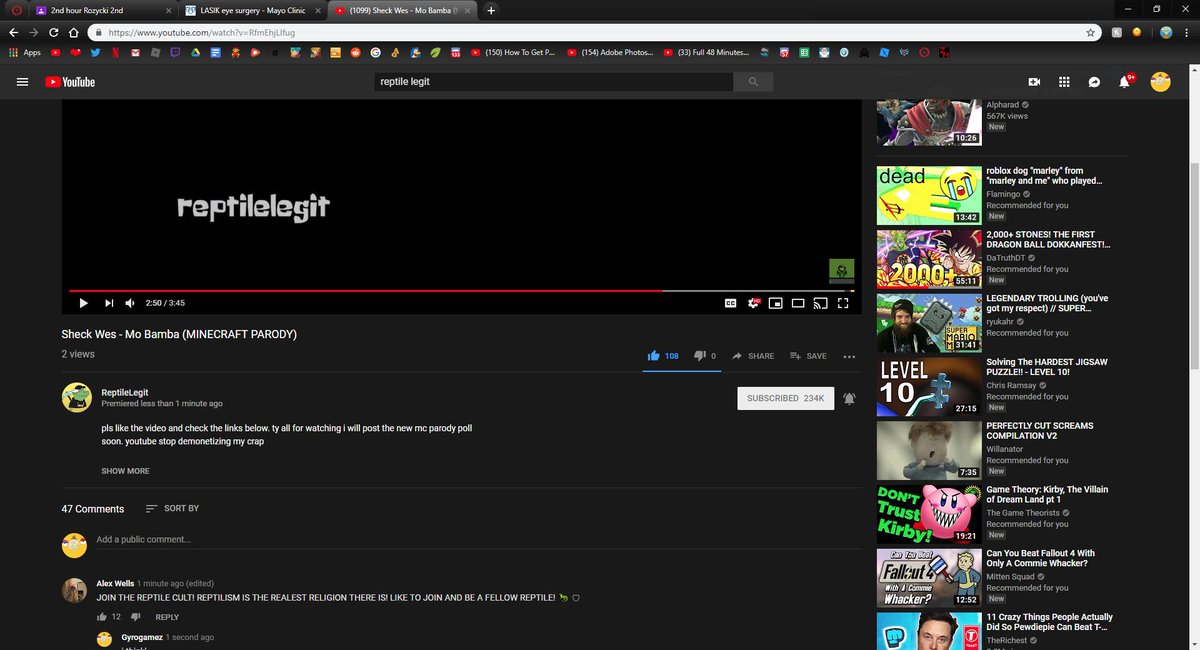Click the search magnifier button

pos(753,82)
